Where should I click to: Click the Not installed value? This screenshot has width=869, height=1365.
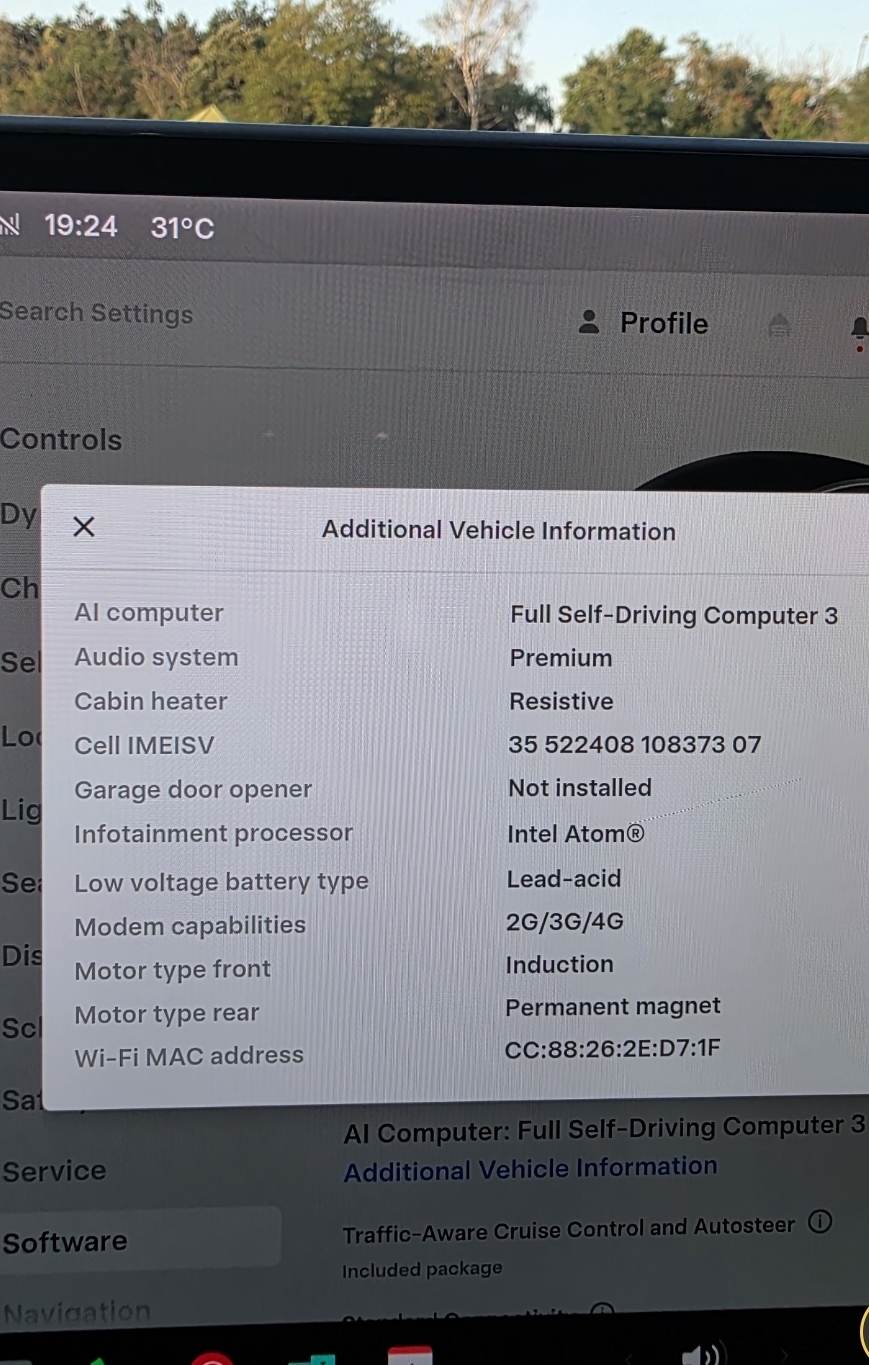(x=580, y=788)
